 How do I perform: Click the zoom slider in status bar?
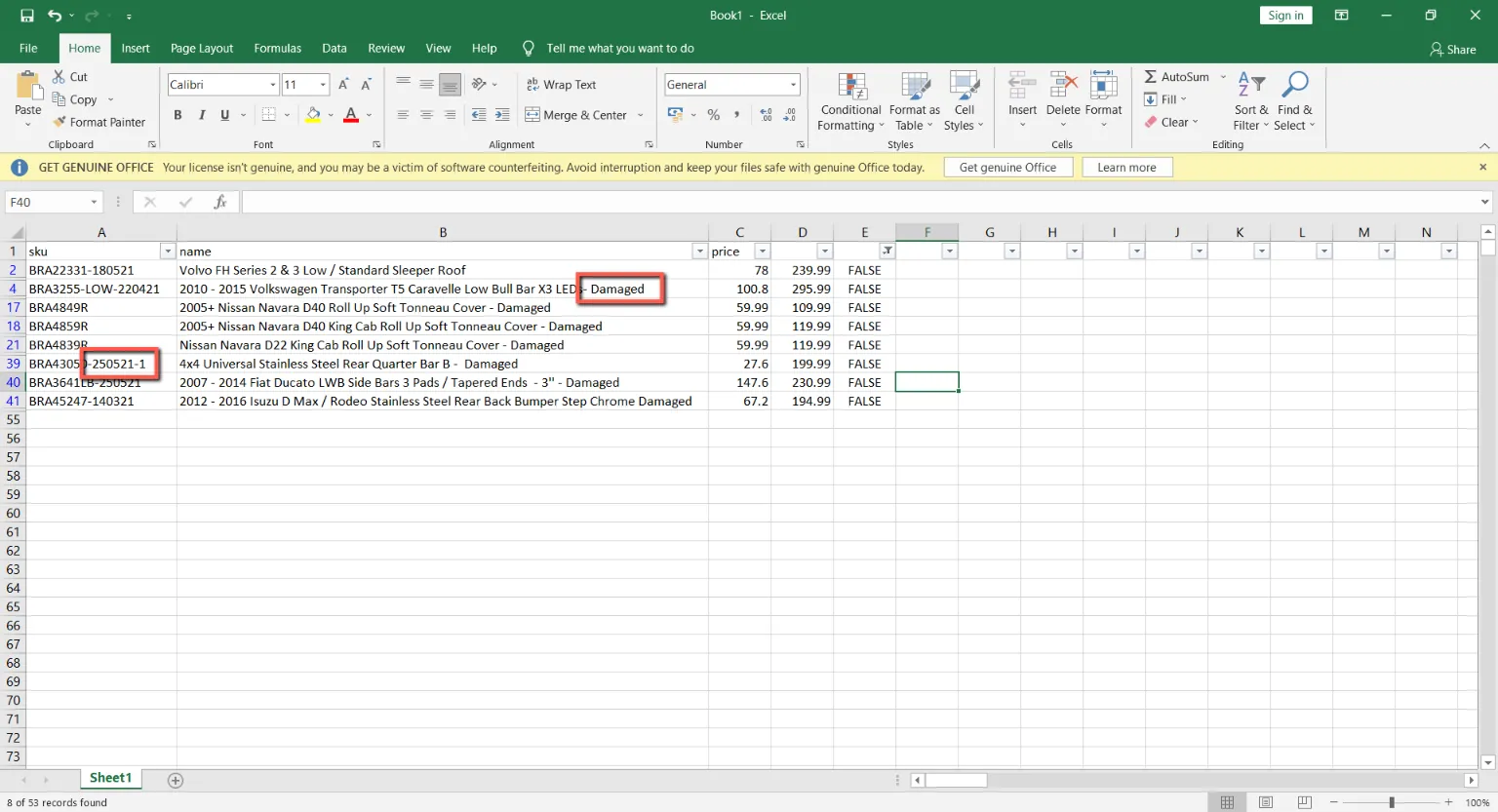pyautogui.click(x=1392, y=802)
